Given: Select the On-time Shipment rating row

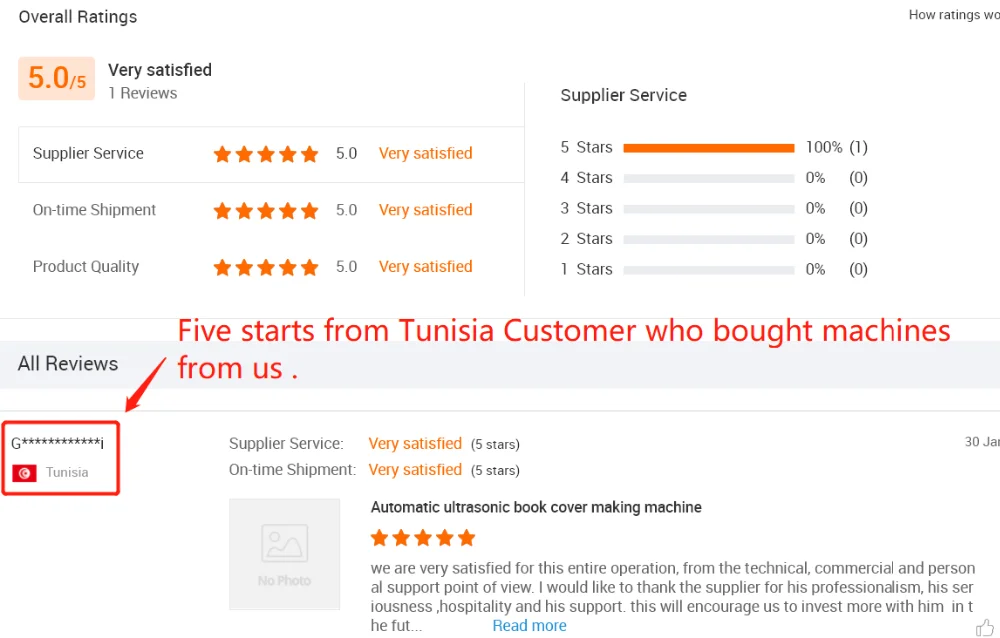Looking at the screenshot, I should pyautogui.click(x=270, y=210).
